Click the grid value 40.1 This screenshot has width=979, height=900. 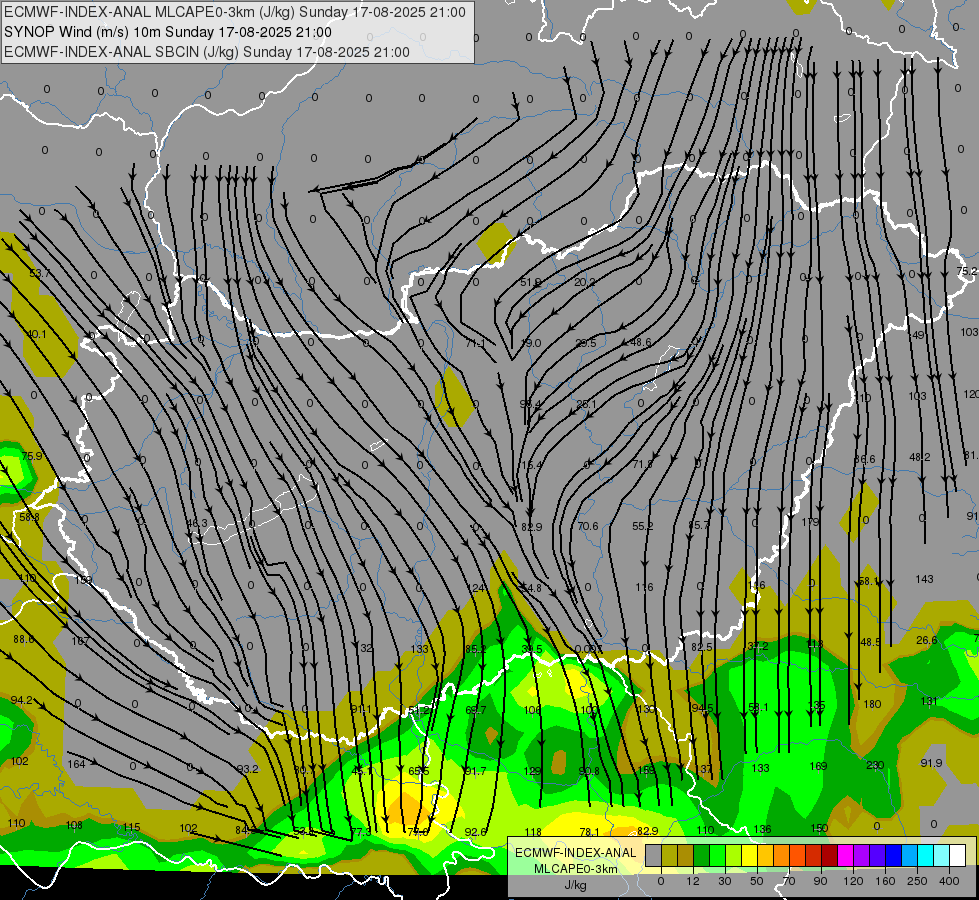pyautogui.click(x=36, y=334)
